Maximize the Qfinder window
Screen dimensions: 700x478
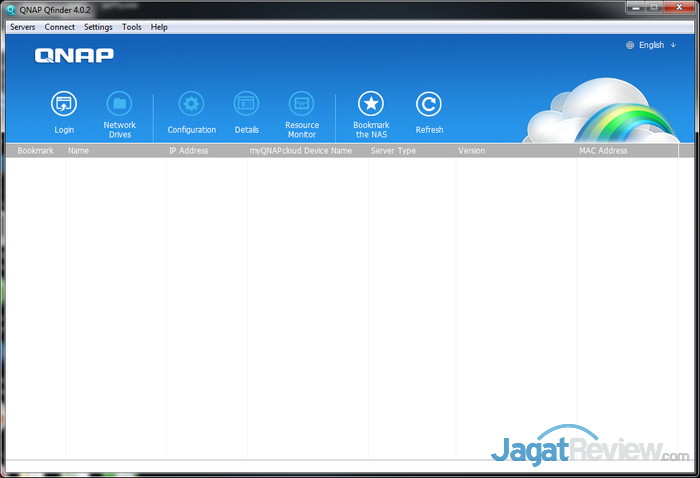(654, 7)
